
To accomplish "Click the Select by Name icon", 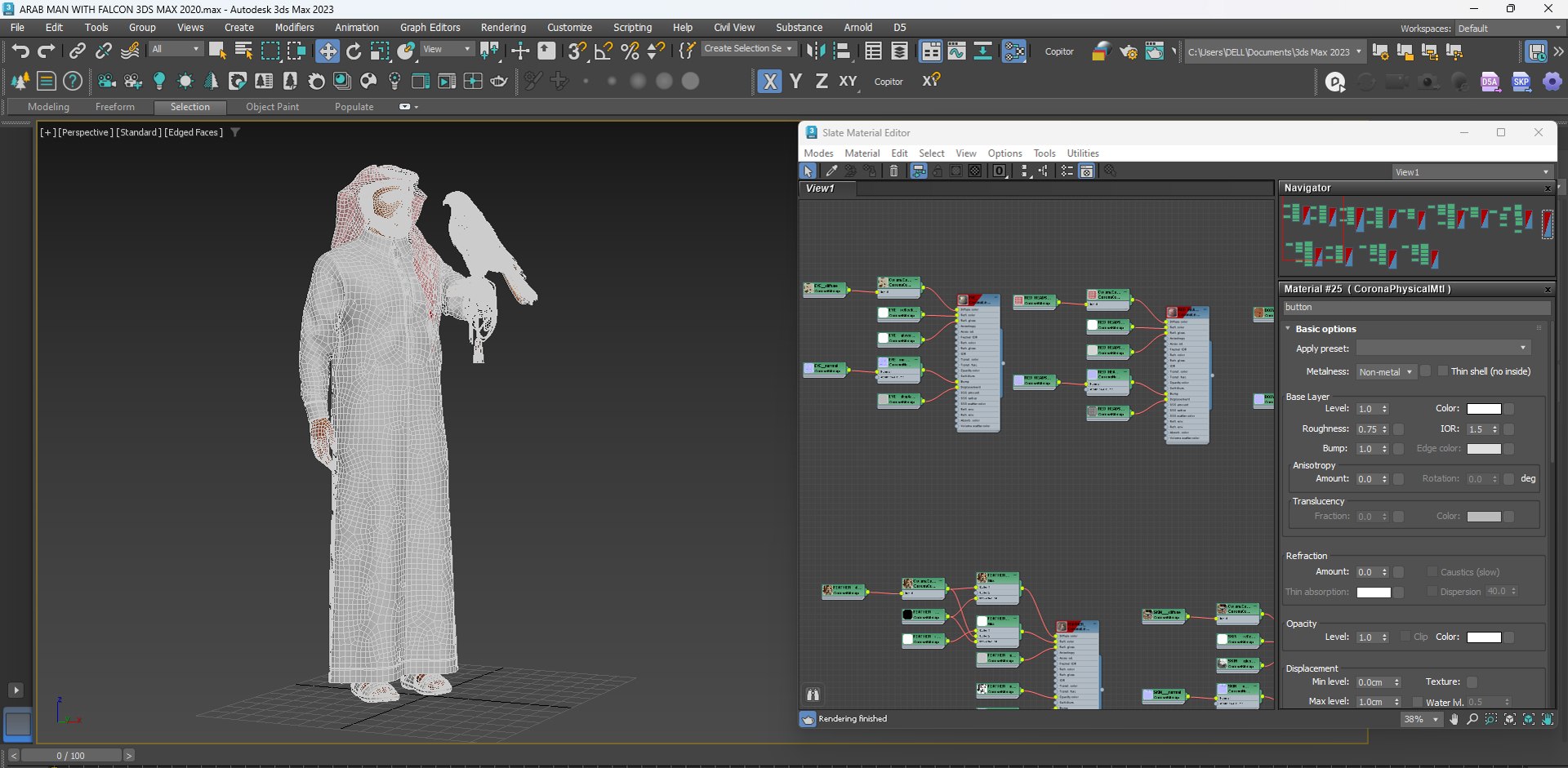I will pyautogui.click(x=243, y=51).
